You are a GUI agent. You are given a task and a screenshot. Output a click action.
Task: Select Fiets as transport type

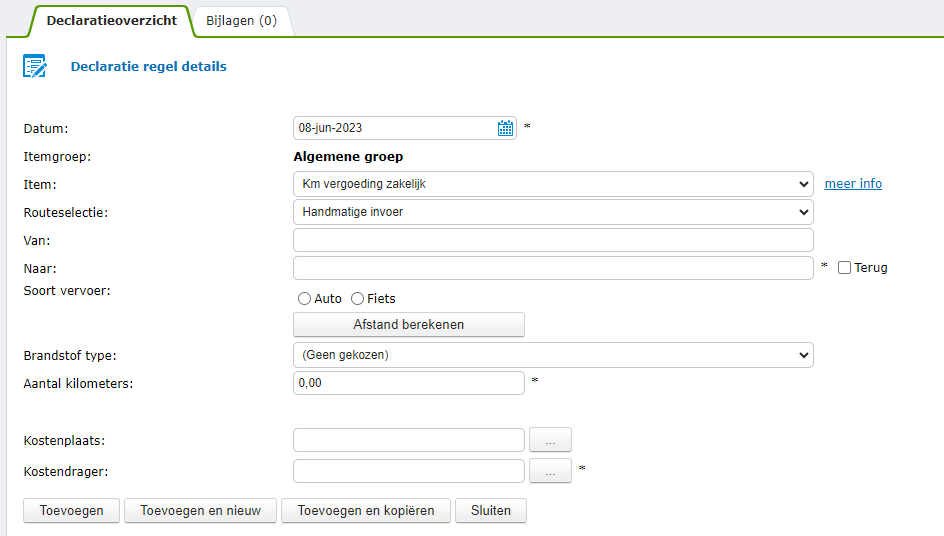pyautogui.click(x=357, y=299)
